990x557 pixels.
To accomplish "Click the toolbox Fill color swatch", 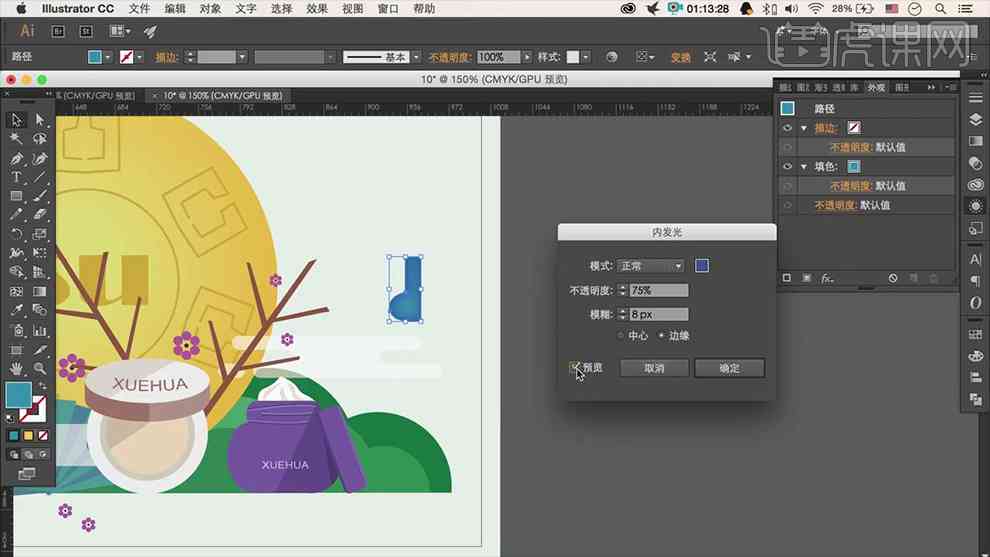I will coord(18,395).
